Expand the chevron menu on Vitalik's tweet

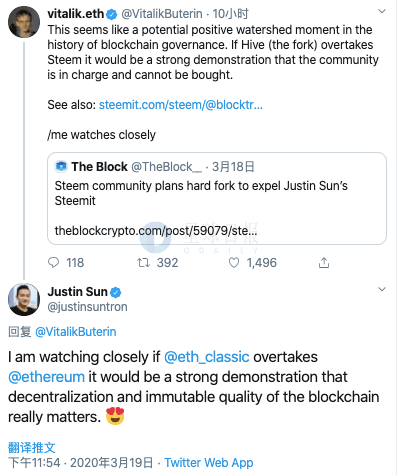point(382,12)
